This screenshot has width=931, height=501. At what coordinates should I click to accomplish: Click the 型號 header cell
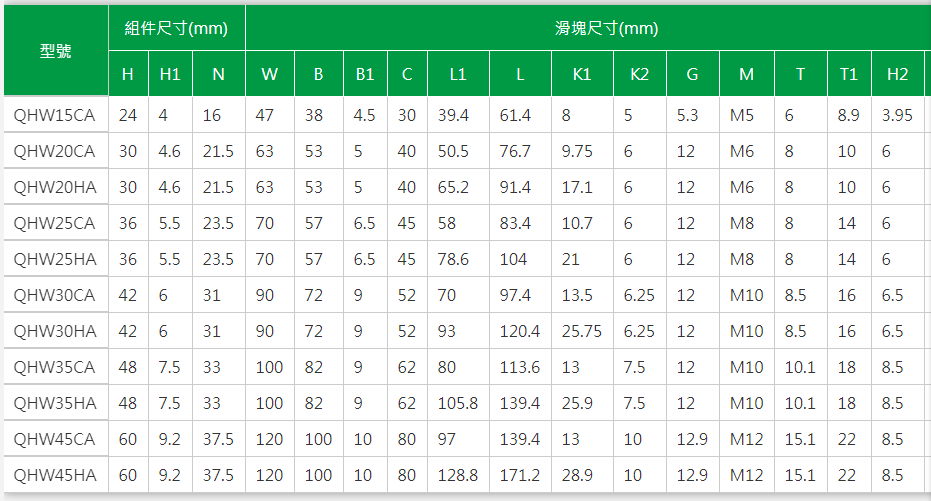click(56, 51)
